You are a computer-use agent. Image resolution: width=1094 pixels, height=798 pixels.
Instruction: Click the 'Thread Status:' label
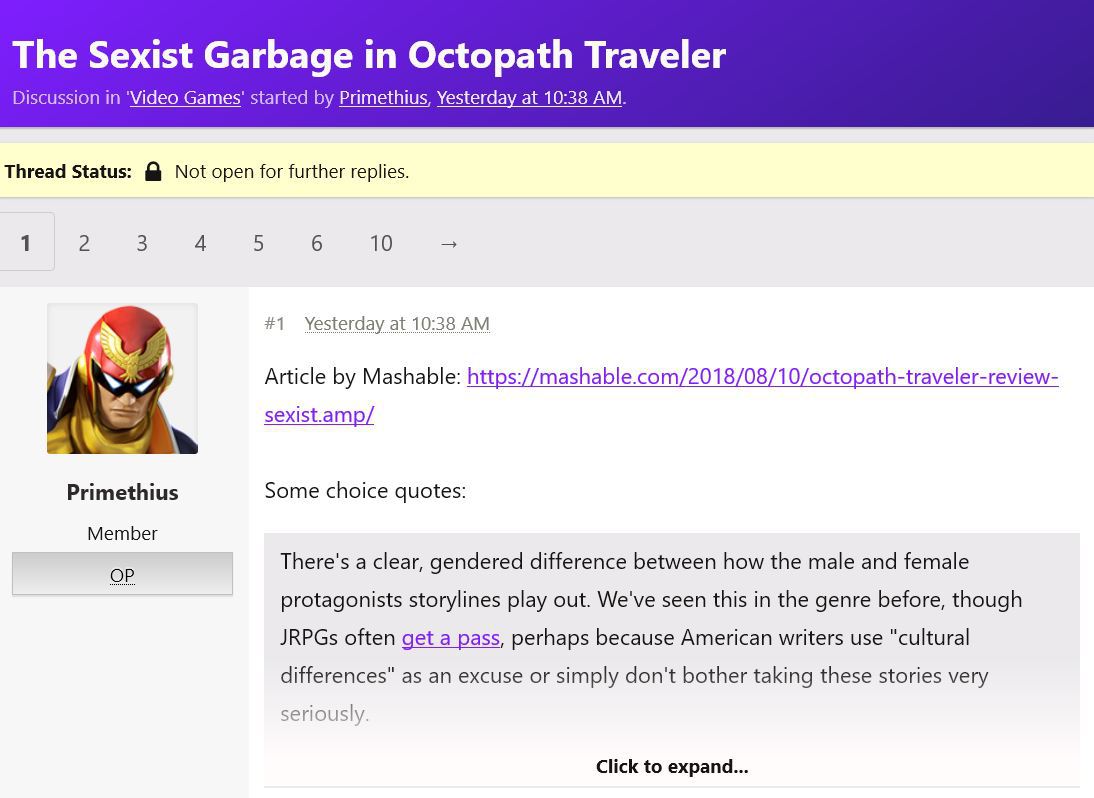(x=68, y=172)
